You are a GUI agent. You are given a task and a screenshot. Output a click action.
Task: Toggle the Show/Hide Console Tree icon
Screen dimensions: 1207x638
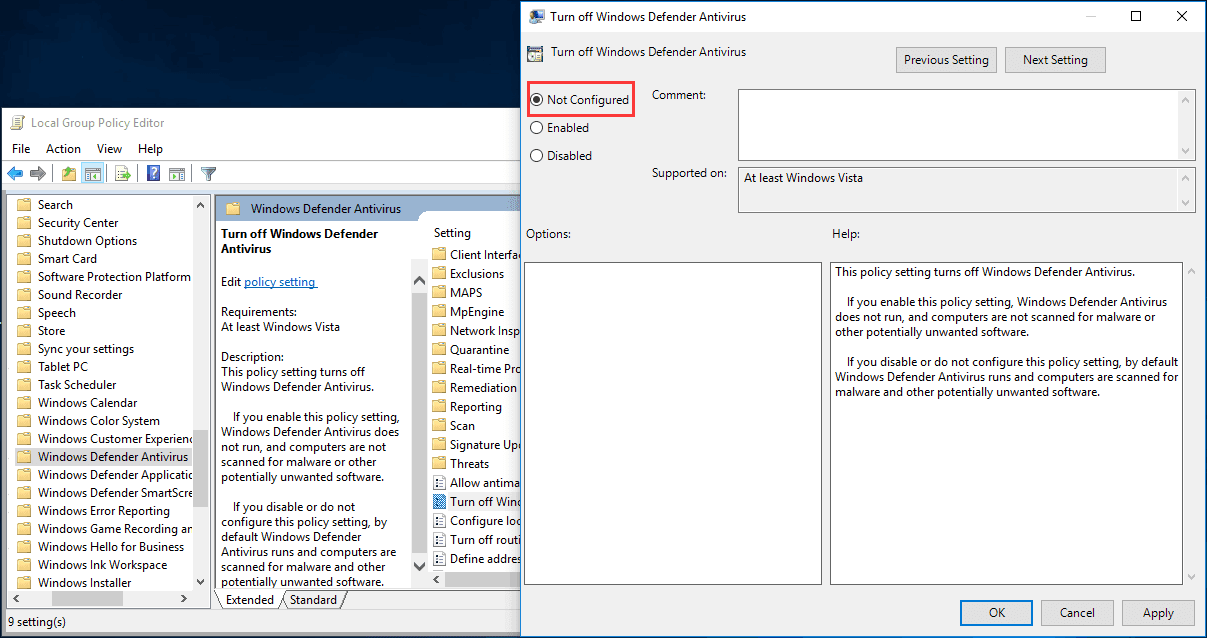pyautogui.click(x=93, y=174)
